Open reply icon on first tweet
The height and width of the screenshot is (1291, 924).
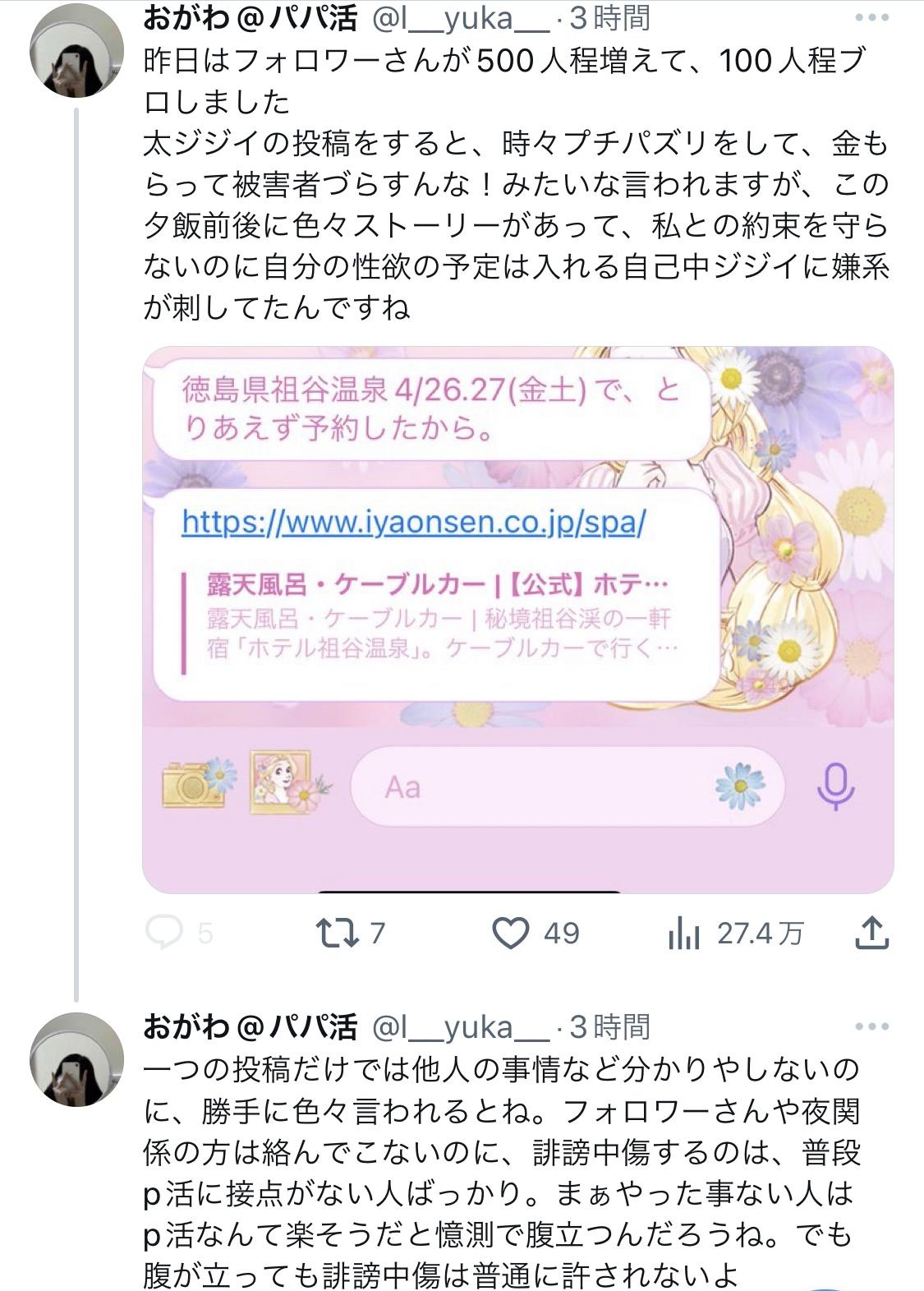pos(163,933)
